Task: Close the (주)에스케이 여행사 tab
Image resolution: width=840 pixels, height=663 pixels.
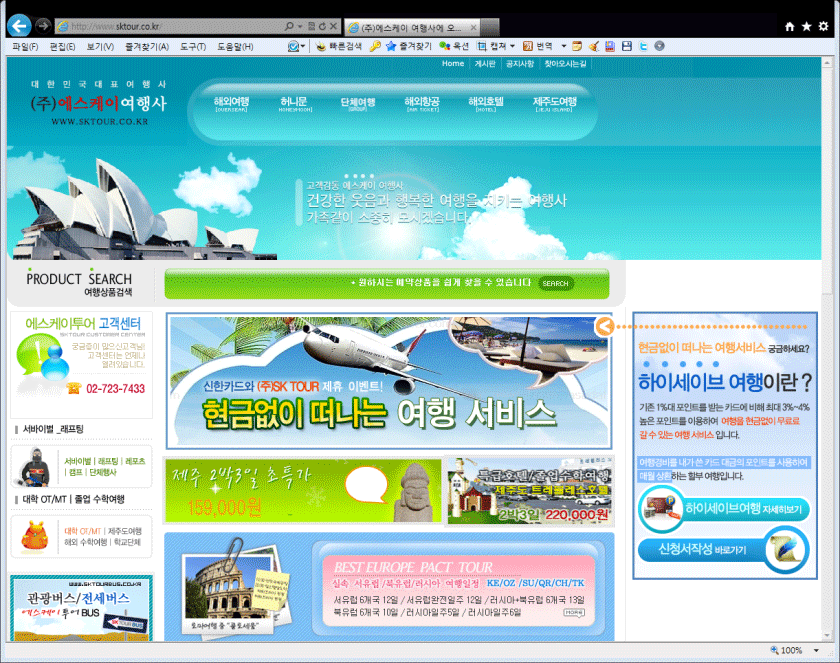Action: point(474,27)
